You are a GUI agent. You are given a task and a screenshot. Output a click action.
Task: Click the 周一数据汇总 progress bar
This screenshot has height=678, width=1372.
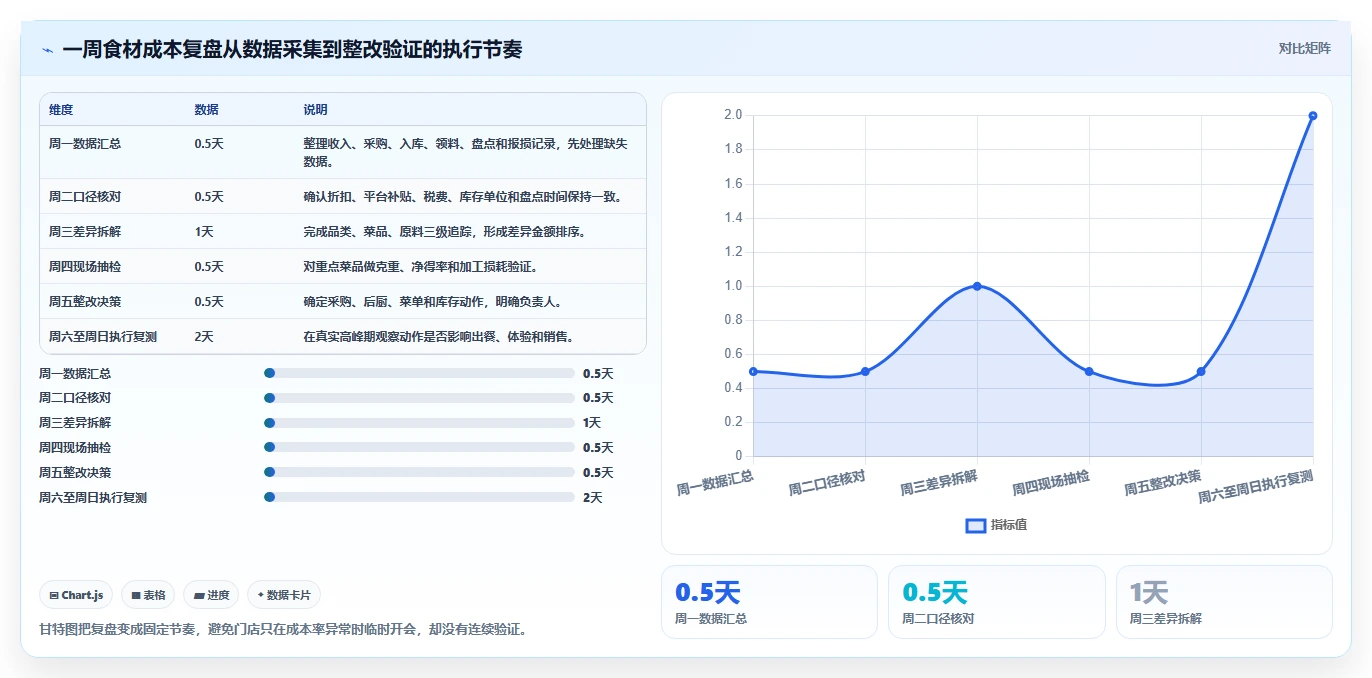(x=419, y=373)
